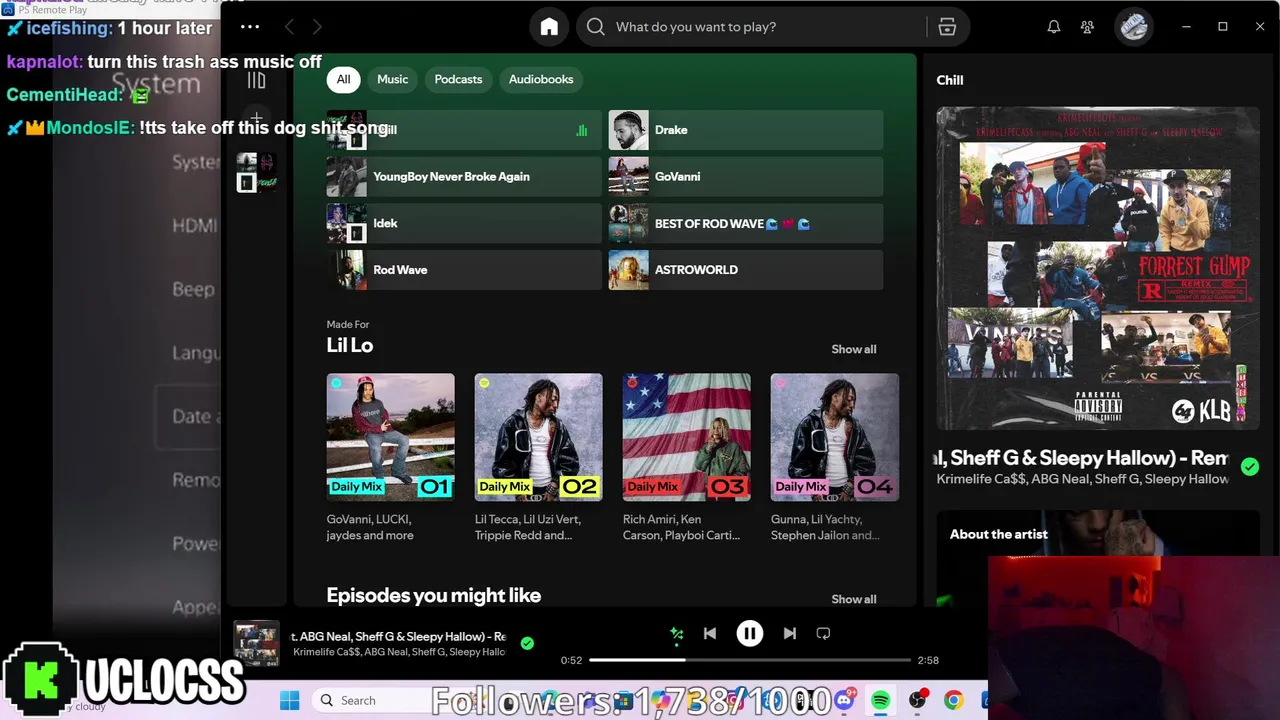
Task: Select the Audiobooks filter chip
Action: point(541,79)
